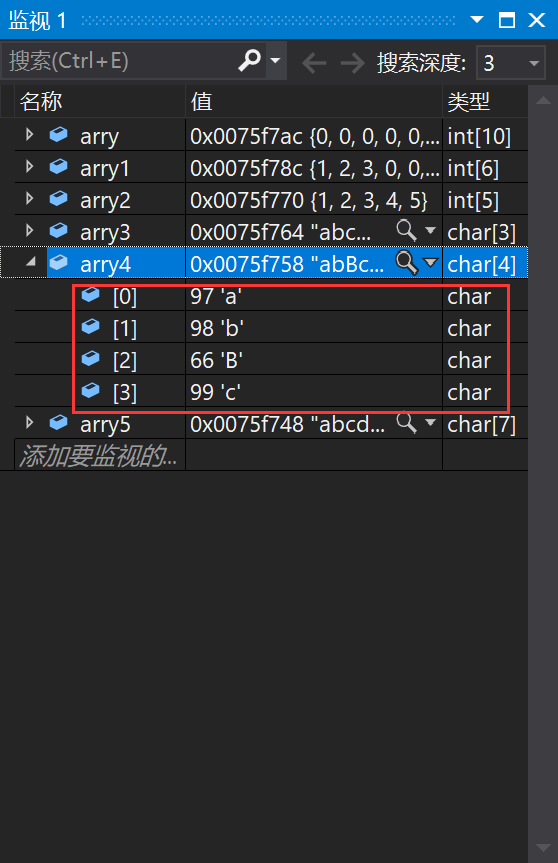The width and height of the screenshot is (558, 863).
Task: Click the forward navigation arrow
Action: (x=352, y=63)
